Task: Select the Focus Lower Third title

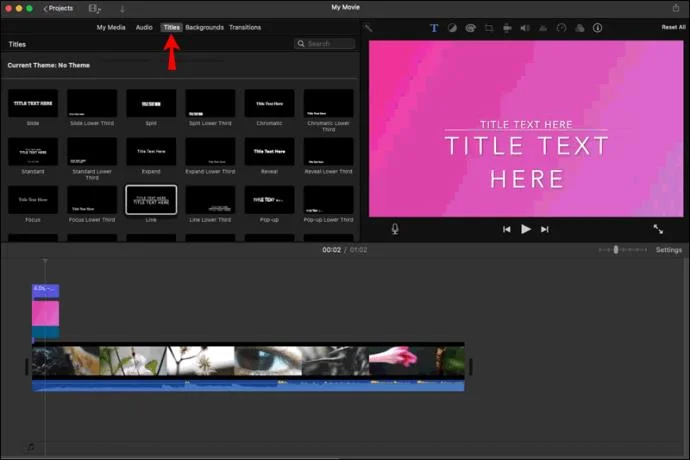Action: (x=92, y=199)
